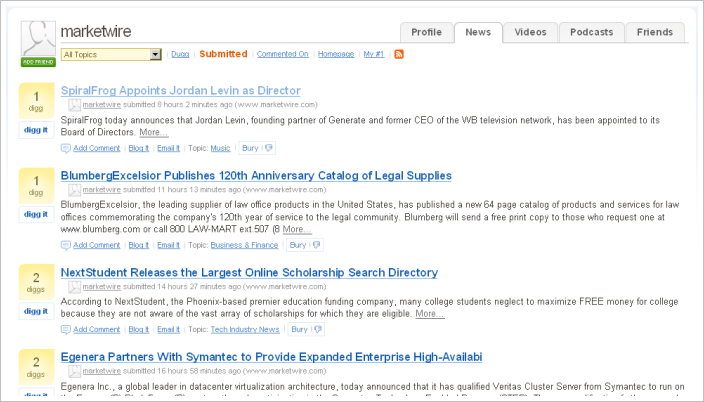Open NextStudent Scholarship Search Directory story
This screenshot has width=704, height=402.
[249, 273]
